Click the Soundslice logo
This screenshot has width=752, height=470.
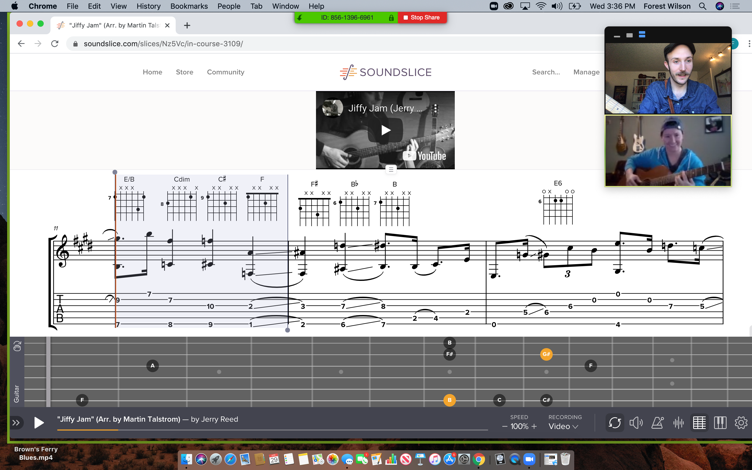click(385, 72)
